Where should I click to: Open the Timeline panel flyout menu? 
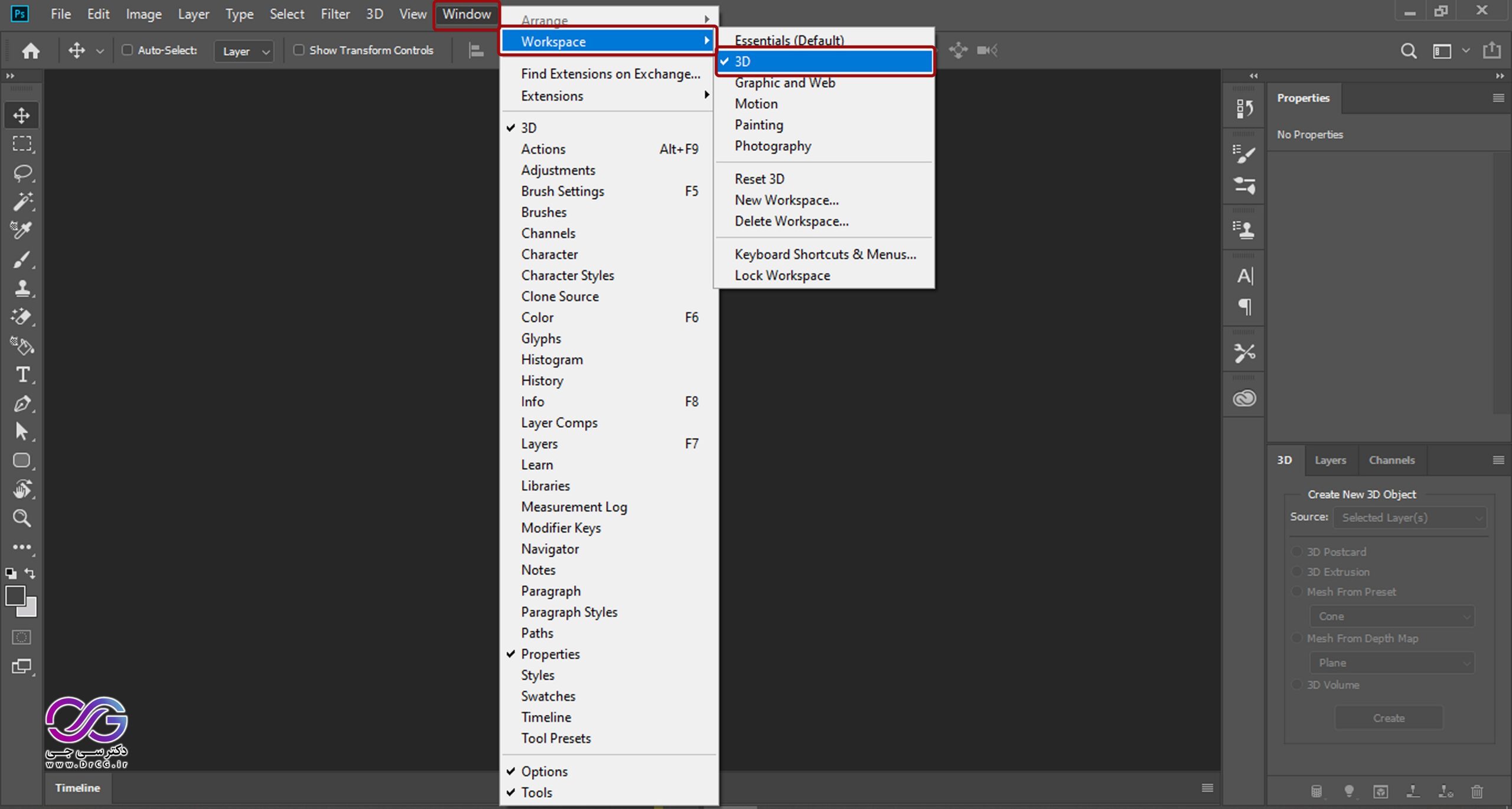coord(1207,788)
